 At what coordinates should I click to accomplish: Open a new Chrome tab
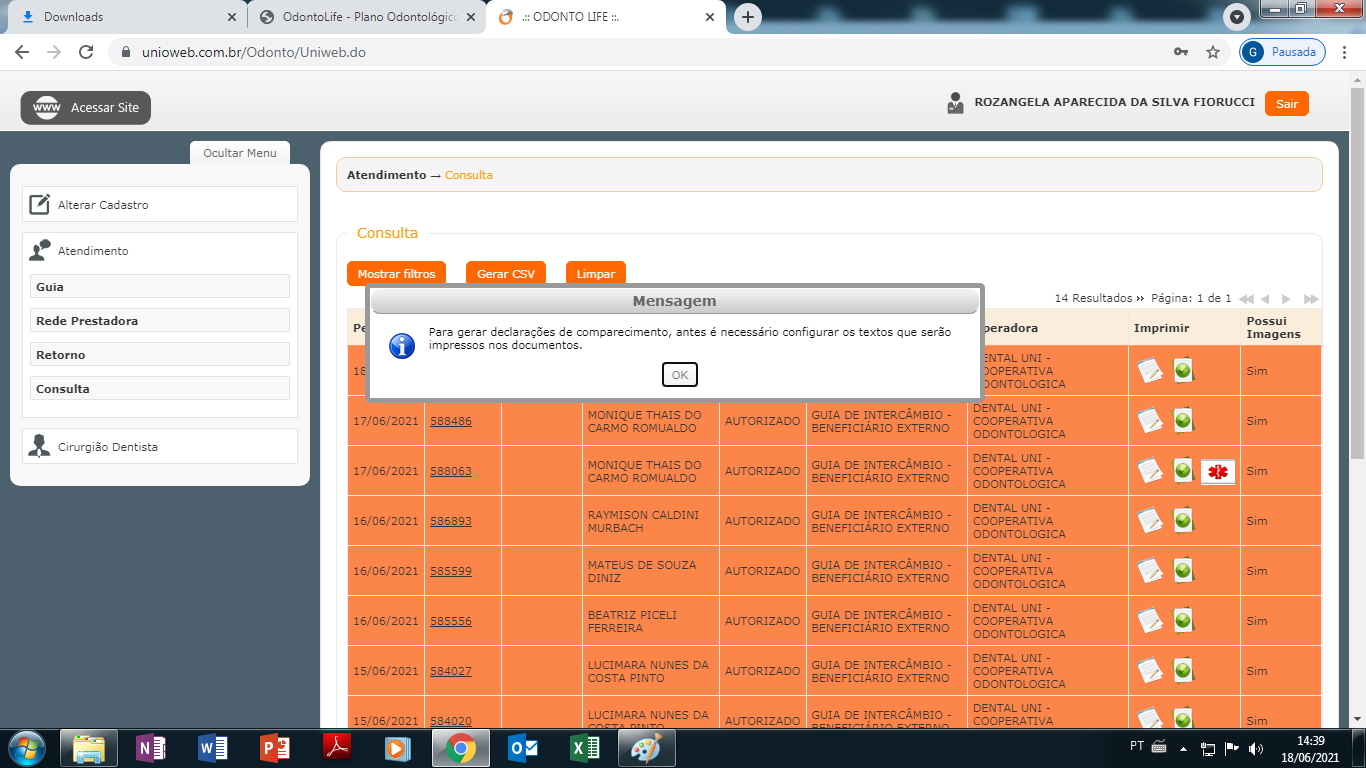(747, 17)
